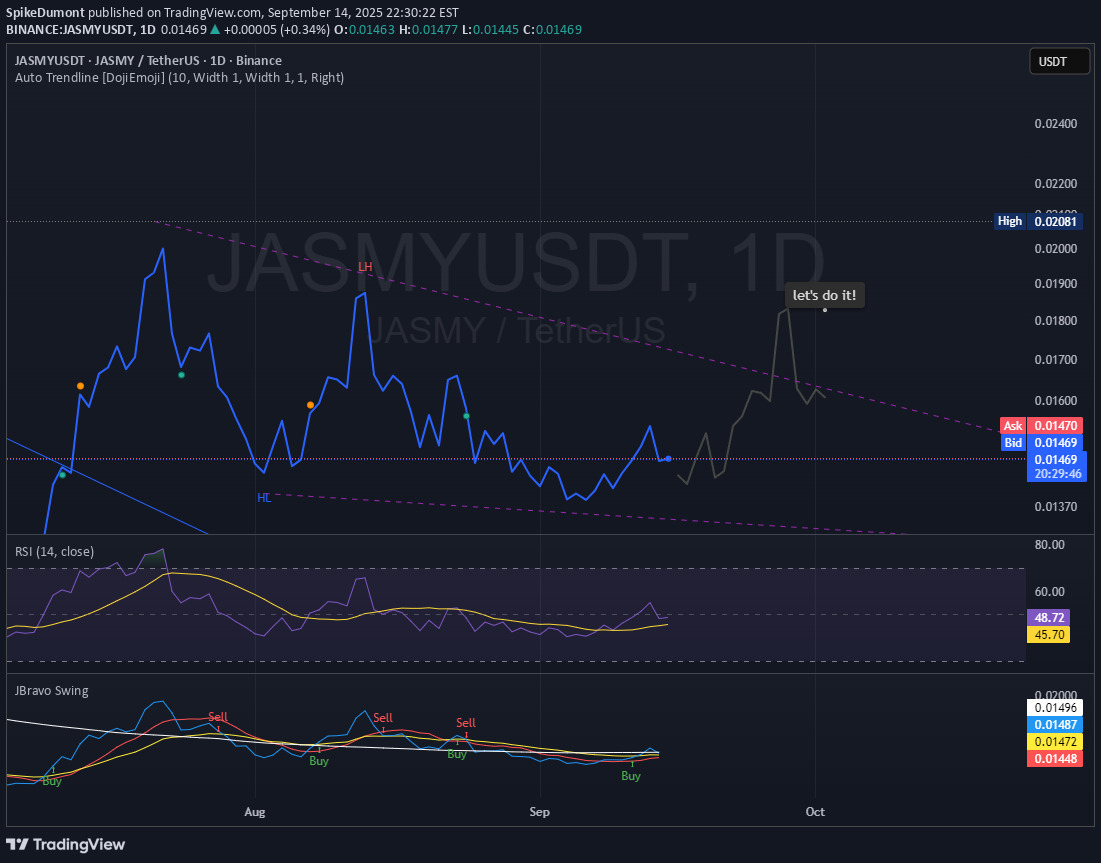Click the red Ask label
This screenshot has width=1101, height=863.
point(1013,426)
